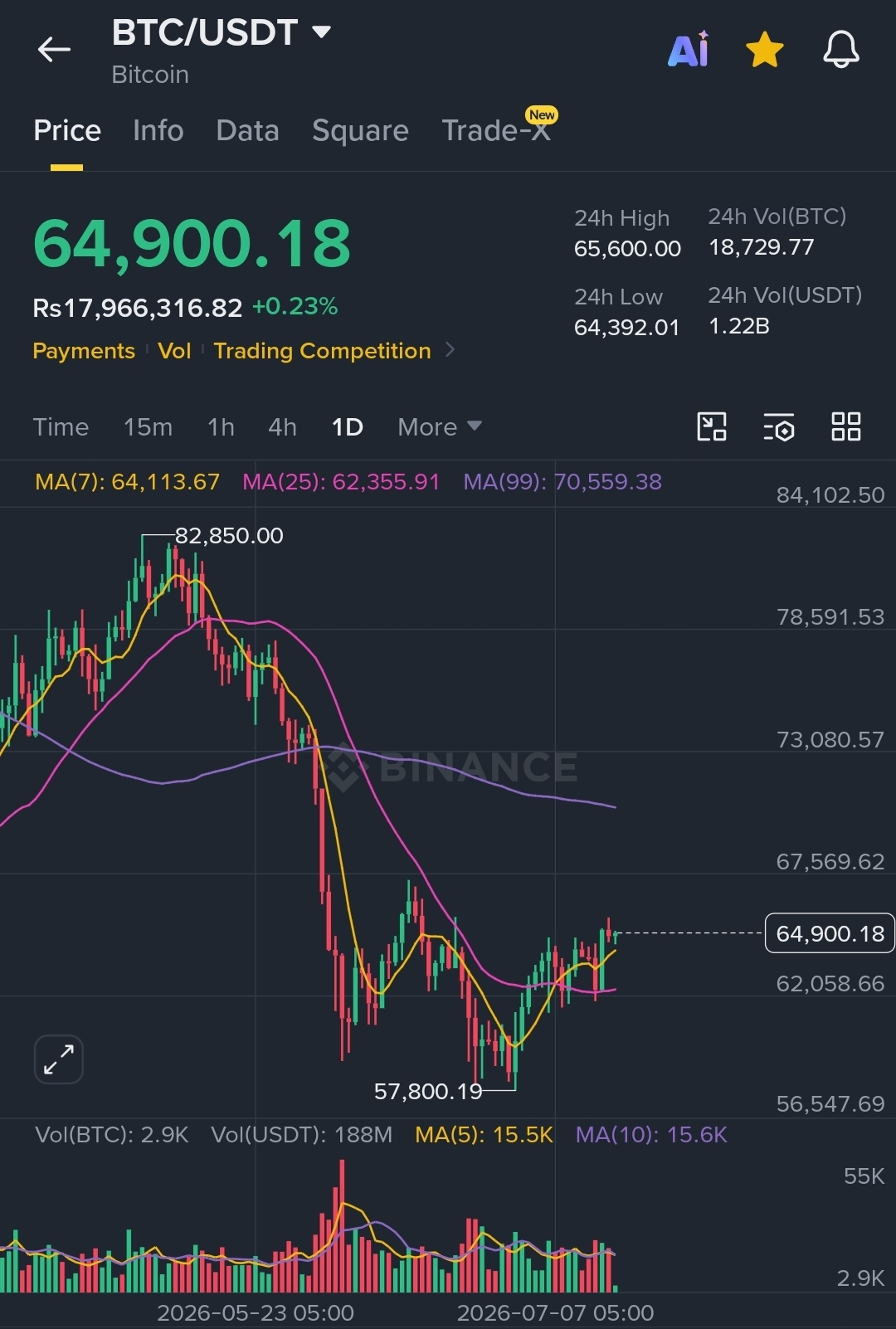
Task: Tap the 2026-07-07 05:00 date label
Action: coord(555,1312)
